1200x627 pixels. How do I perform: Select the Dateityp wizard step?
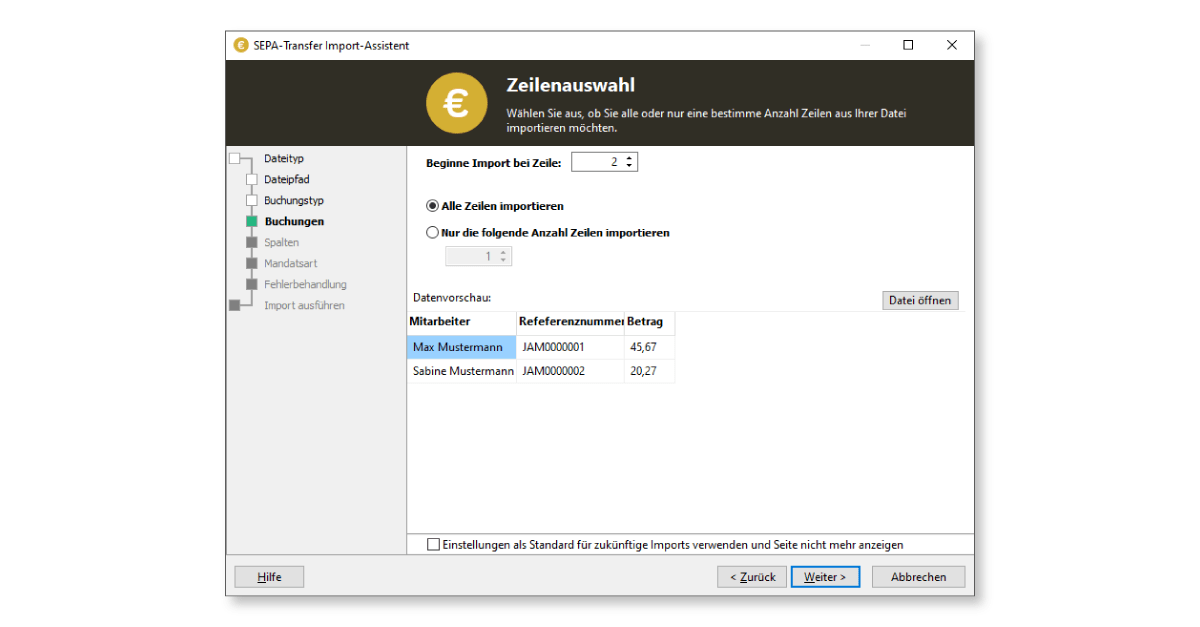point(284,158)
